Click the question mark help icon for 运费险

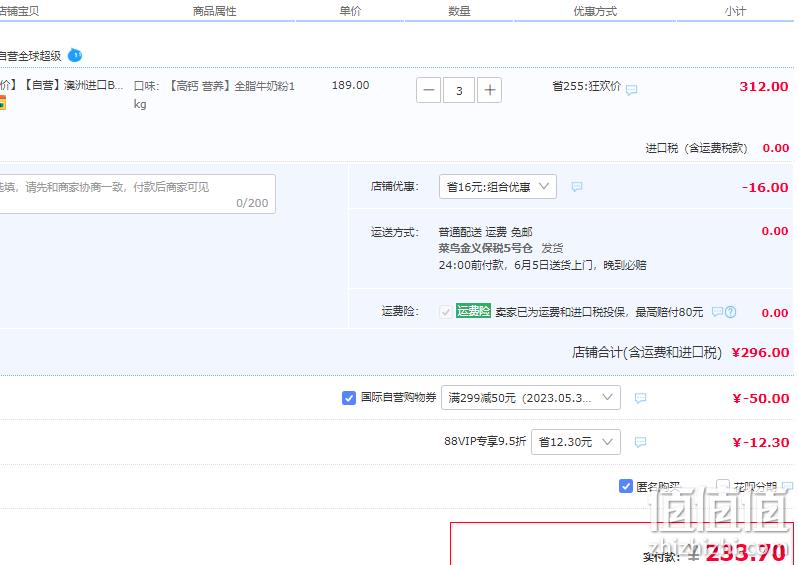pos(730,312)
